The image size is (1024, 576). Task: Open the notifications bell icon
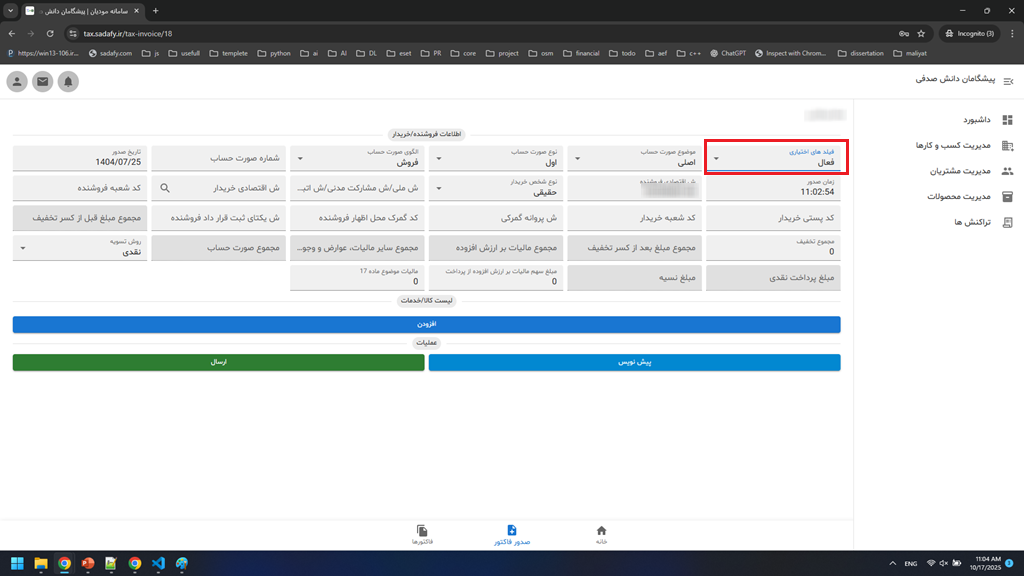pos(68,81)
